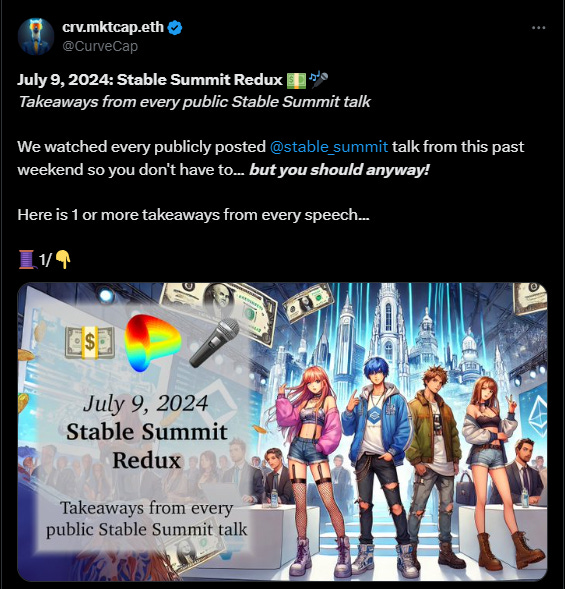565x589 pixels.
Task: Open the @CurveCap handle
Action: pyautogui.click(x=100, y=46)
